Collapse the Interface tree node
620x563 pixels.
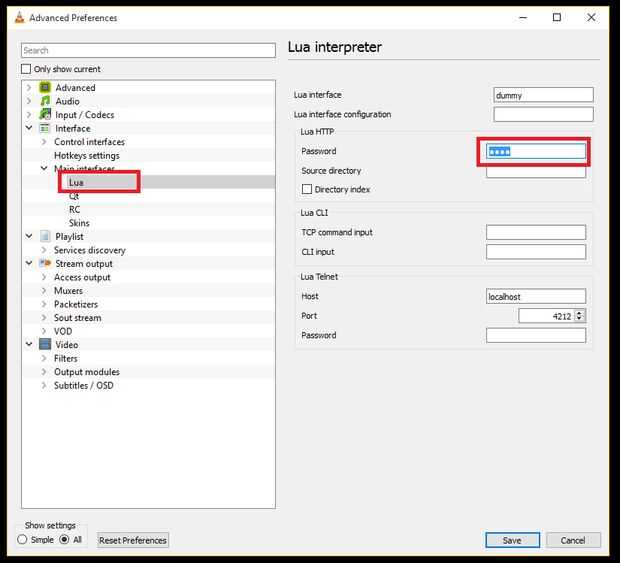(29, 128)
